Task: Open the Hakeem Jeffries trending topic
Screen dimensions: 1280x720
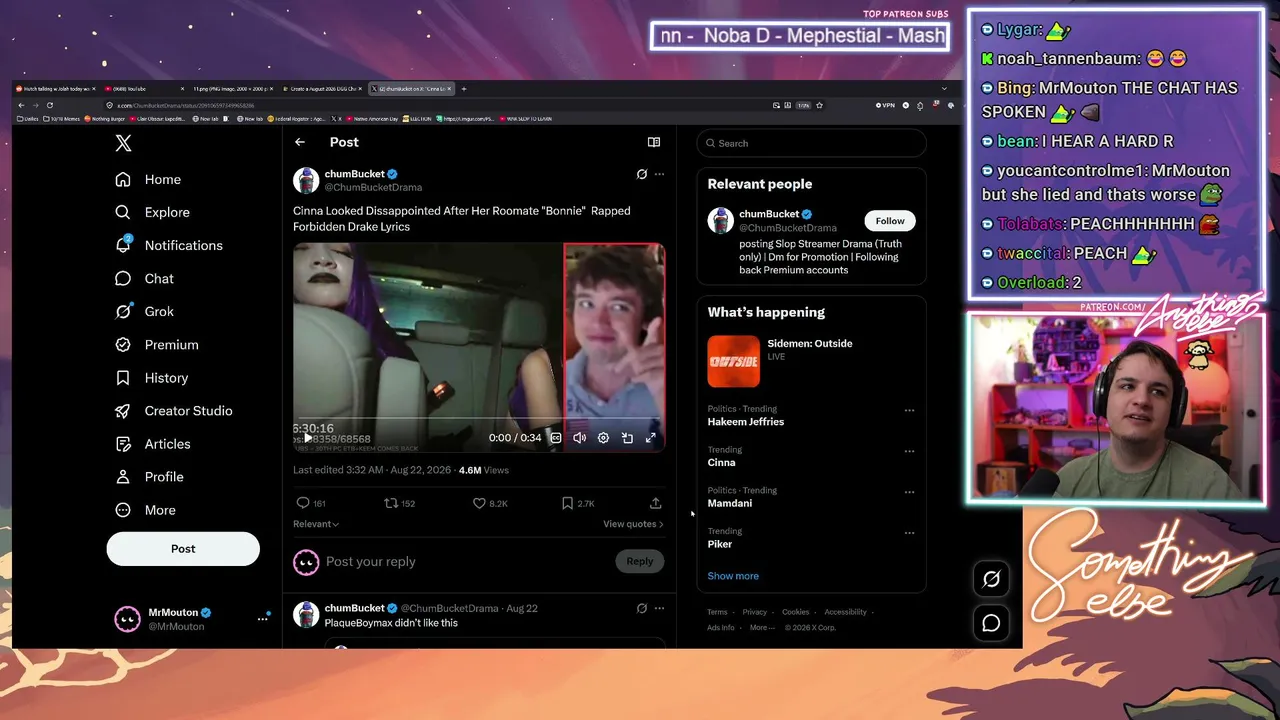Action: 746,422
